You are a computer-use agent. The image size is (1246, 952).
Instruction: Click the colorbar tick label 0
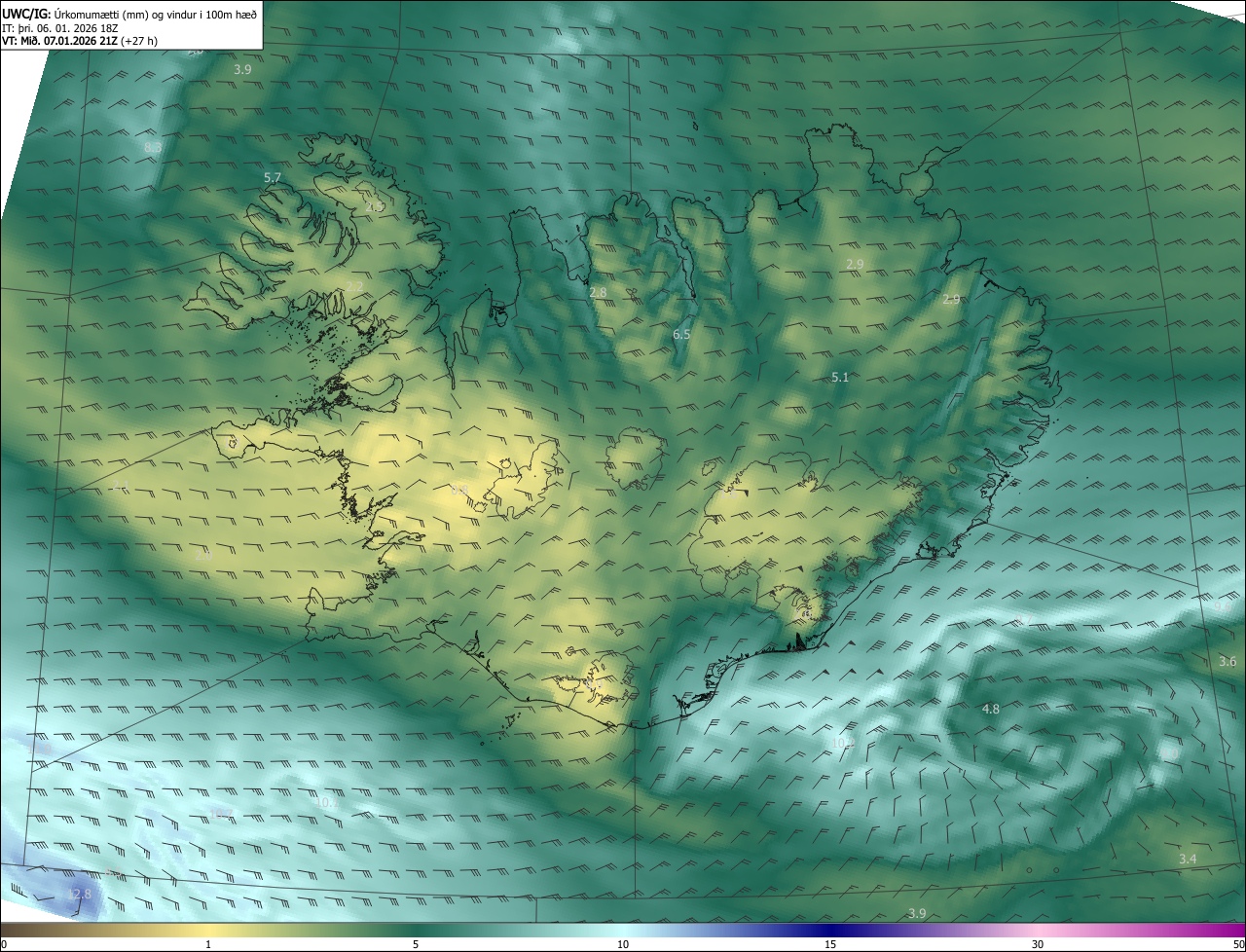click(4, 944)
